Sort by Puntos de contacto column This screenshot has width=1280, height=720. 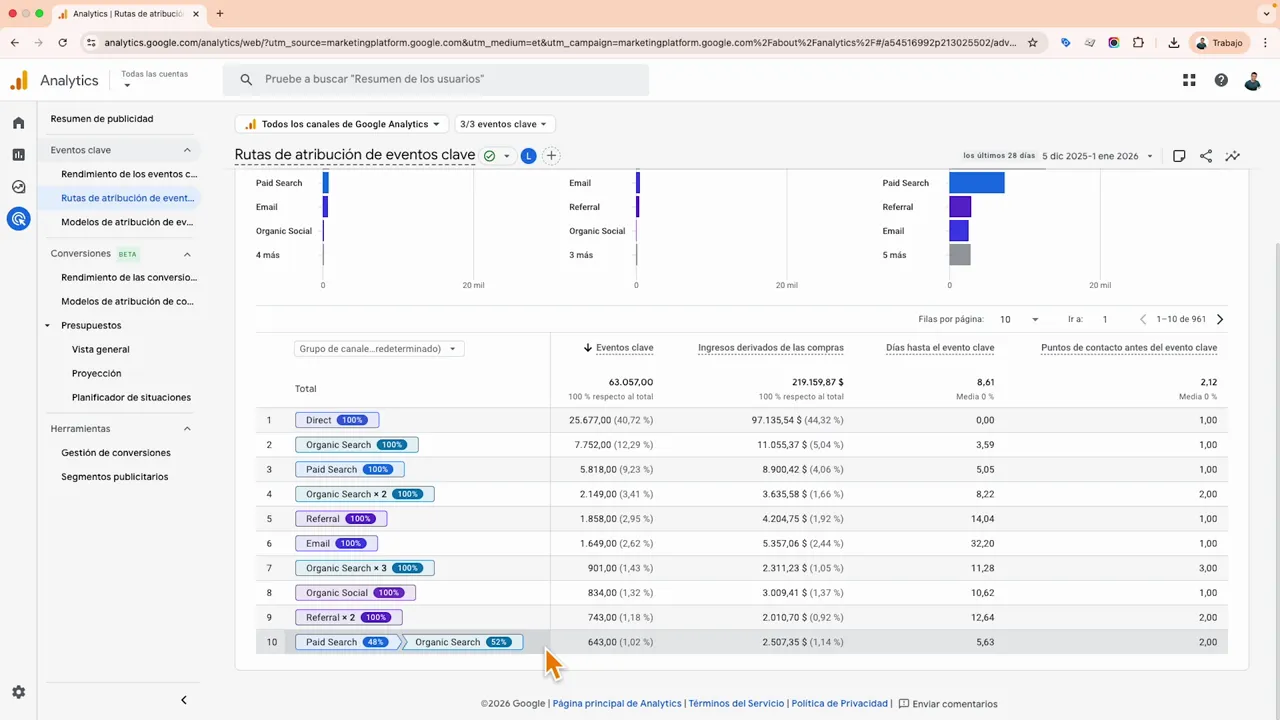1129,348
